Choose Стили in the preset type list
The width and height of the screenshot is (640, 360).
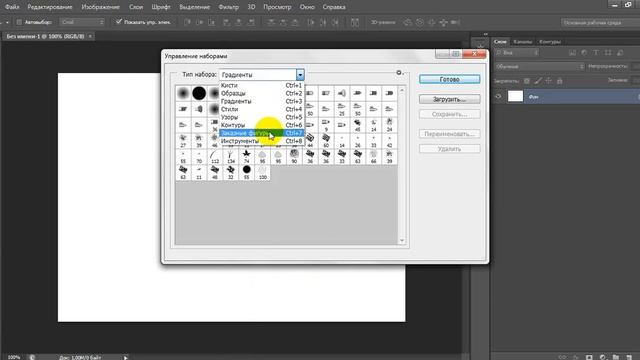[262, 109]
